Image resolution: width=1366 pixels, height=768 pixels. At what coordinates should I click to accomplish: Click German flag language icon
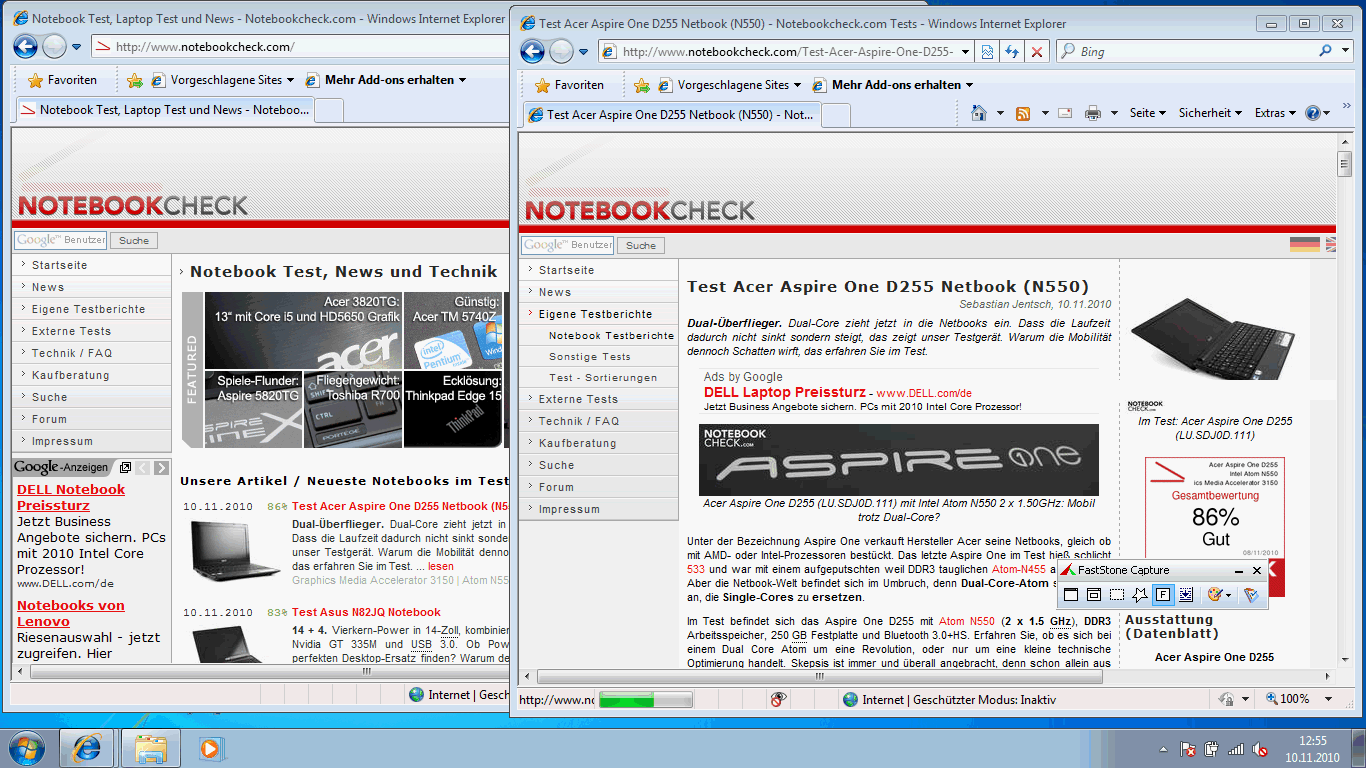pos(1304,244)
